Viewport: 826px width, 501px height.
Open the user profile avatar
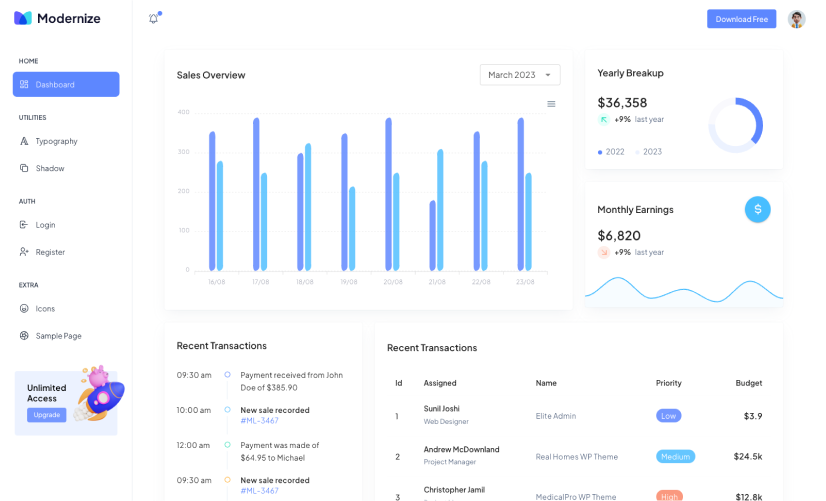tap(796, 19)
